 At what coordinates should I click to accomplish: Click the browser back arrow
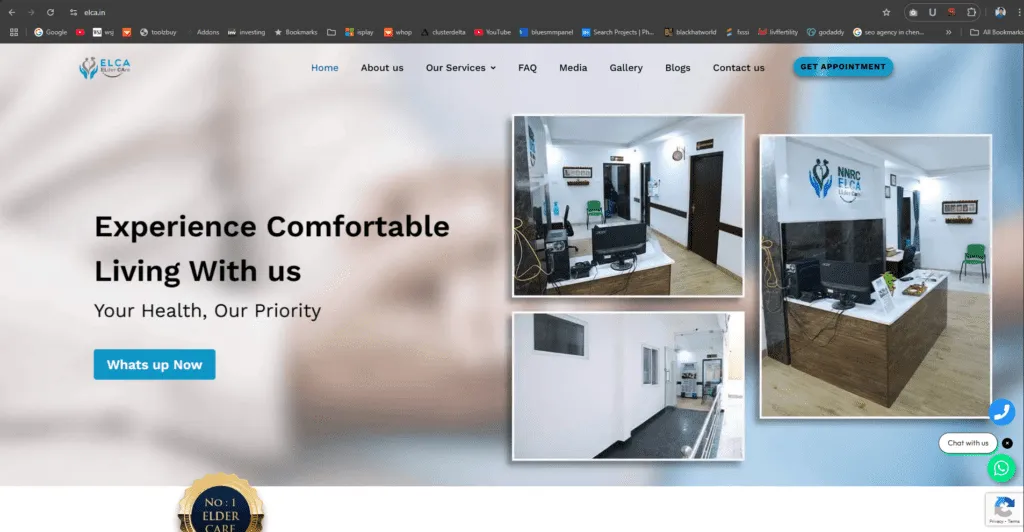(12, 12)
